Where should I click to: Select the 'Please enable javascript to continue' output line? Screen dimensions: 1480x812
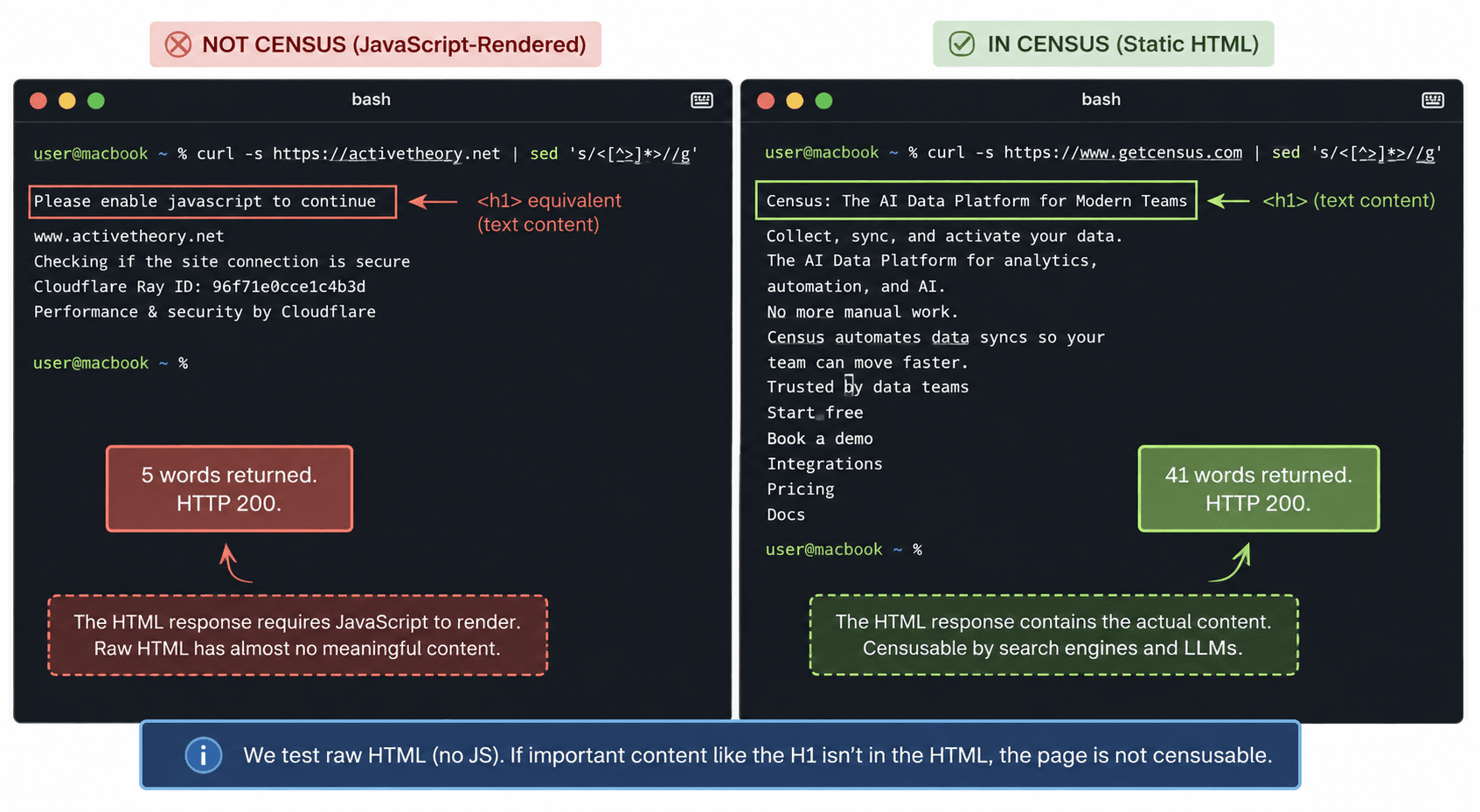[205, 202]
